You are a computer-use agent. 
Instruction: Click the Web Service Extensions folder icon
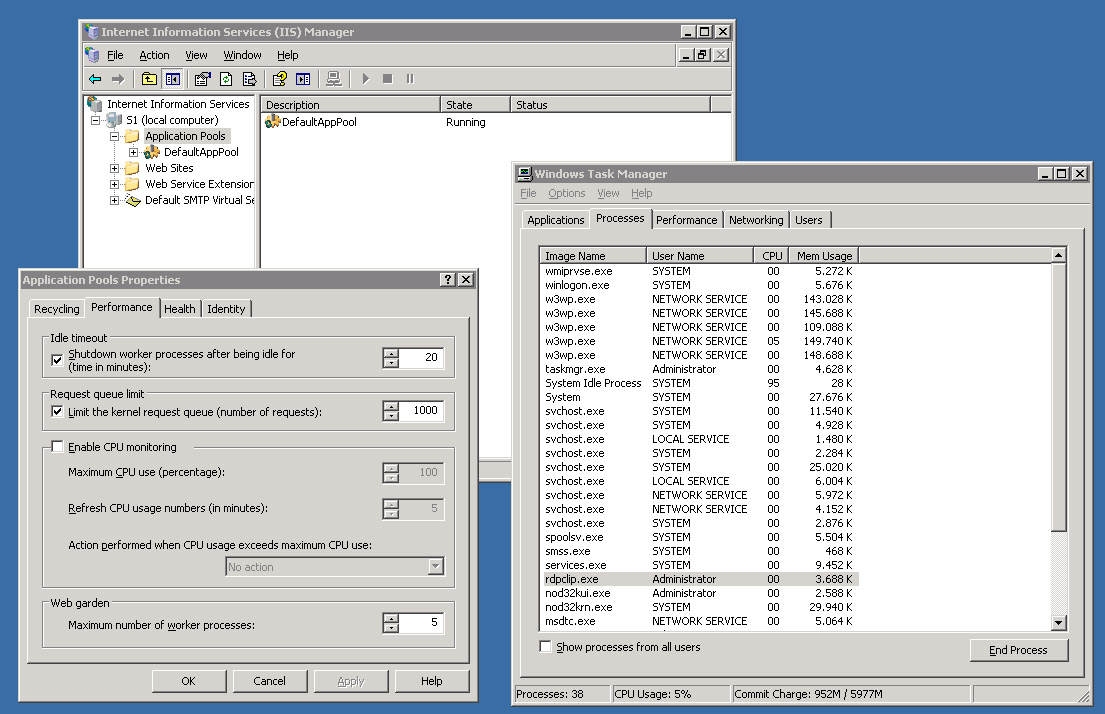point(132,185)
